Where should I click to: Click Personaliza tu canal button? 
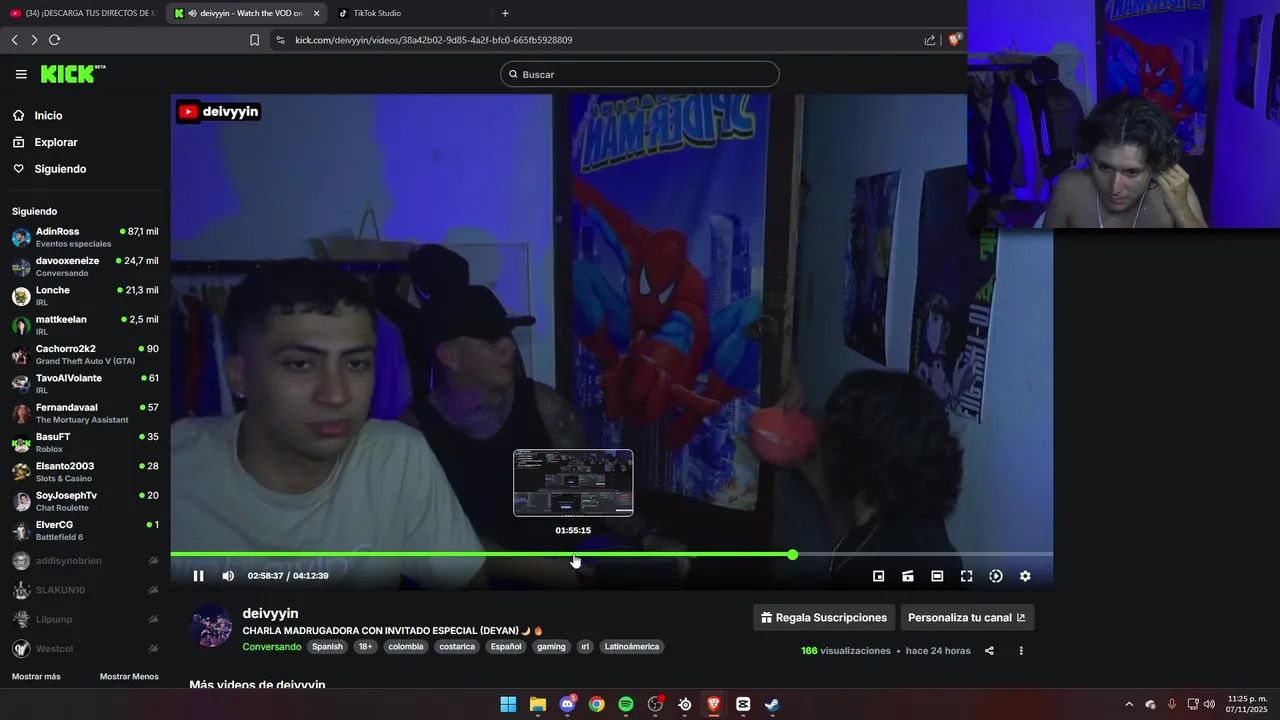(967, 618)
